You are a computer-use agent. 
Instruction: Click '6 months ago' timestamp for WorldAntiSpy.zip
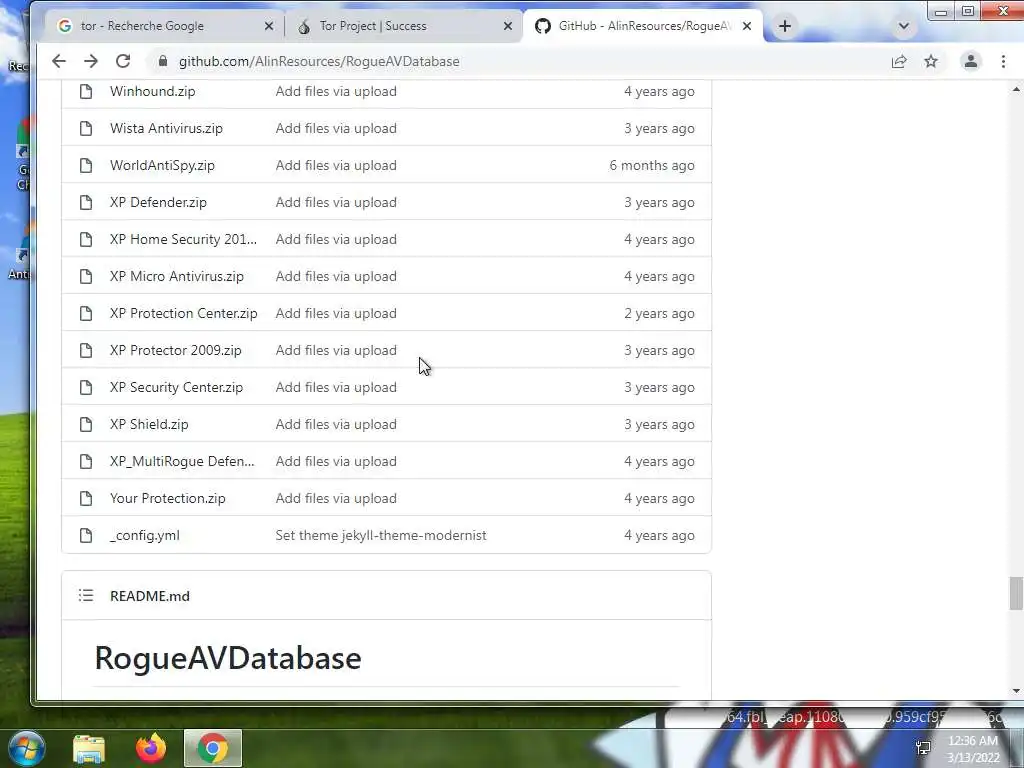point(652,165)
